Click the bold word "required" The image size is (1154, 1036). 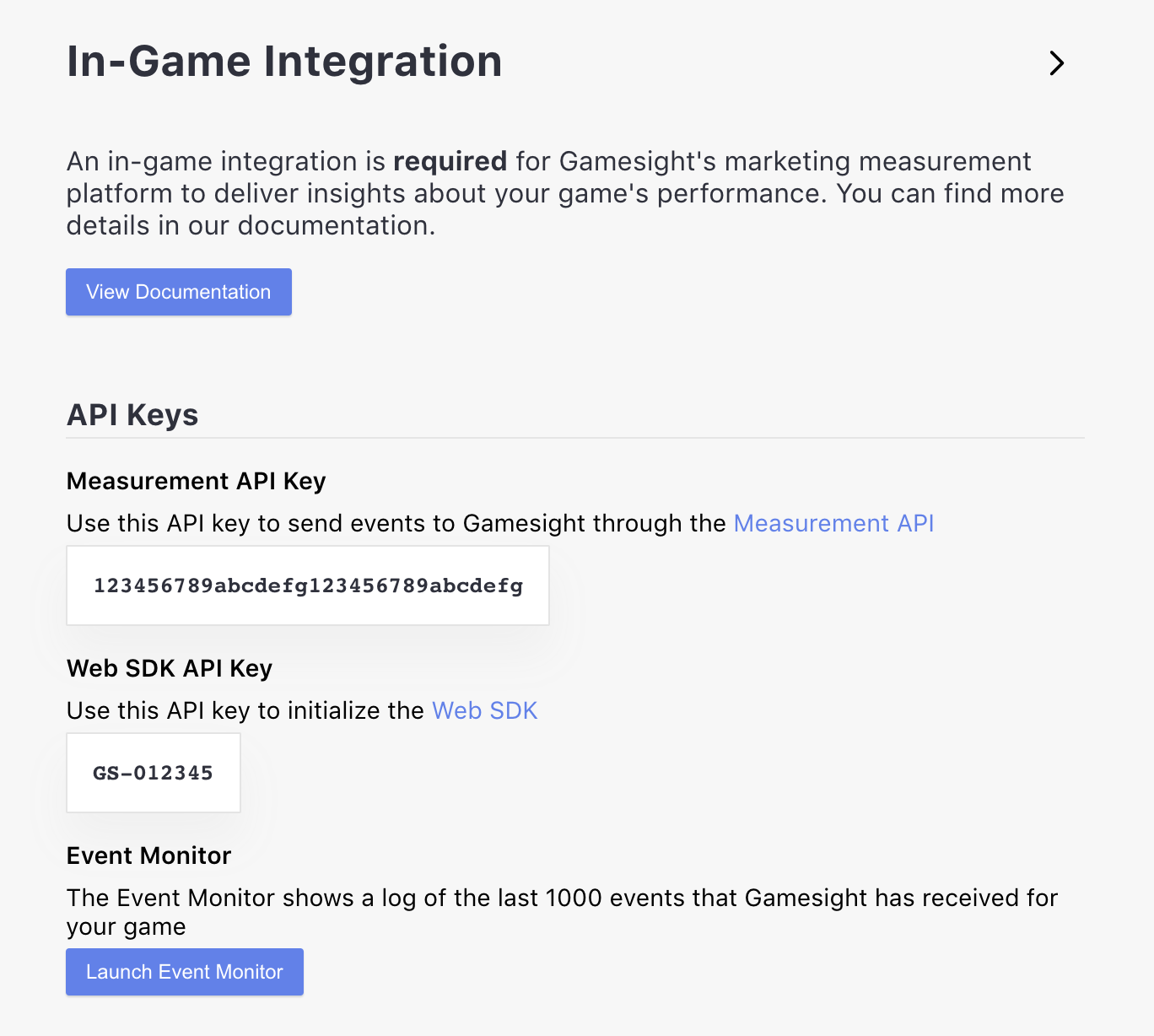coord(450,161)
